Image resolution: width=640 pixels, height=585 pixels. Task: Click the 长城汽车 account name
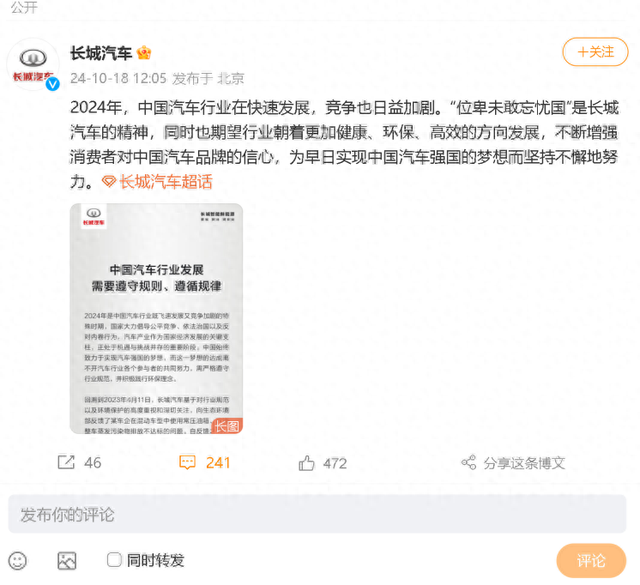101,53
